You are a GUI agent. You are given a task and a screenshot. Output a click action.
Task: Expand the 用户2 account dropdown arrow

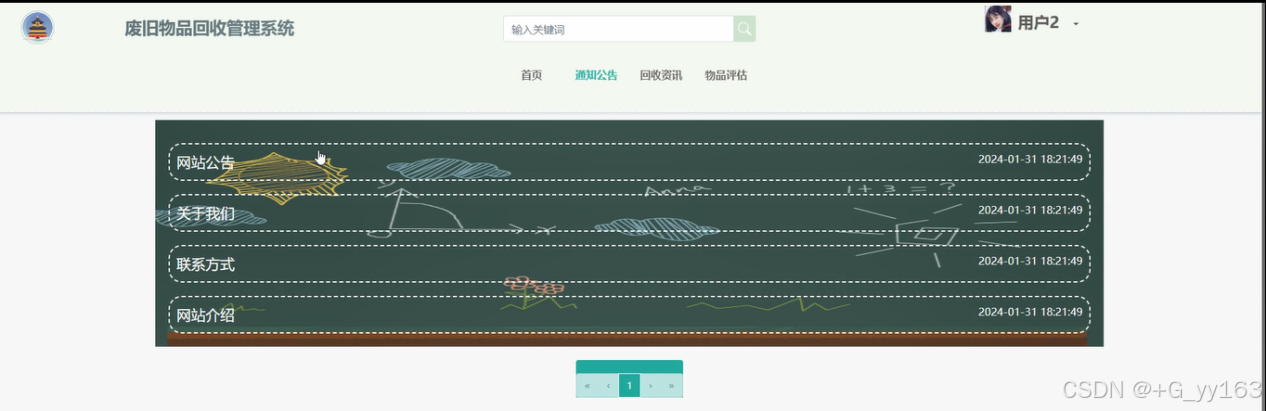pos(1076,24)
